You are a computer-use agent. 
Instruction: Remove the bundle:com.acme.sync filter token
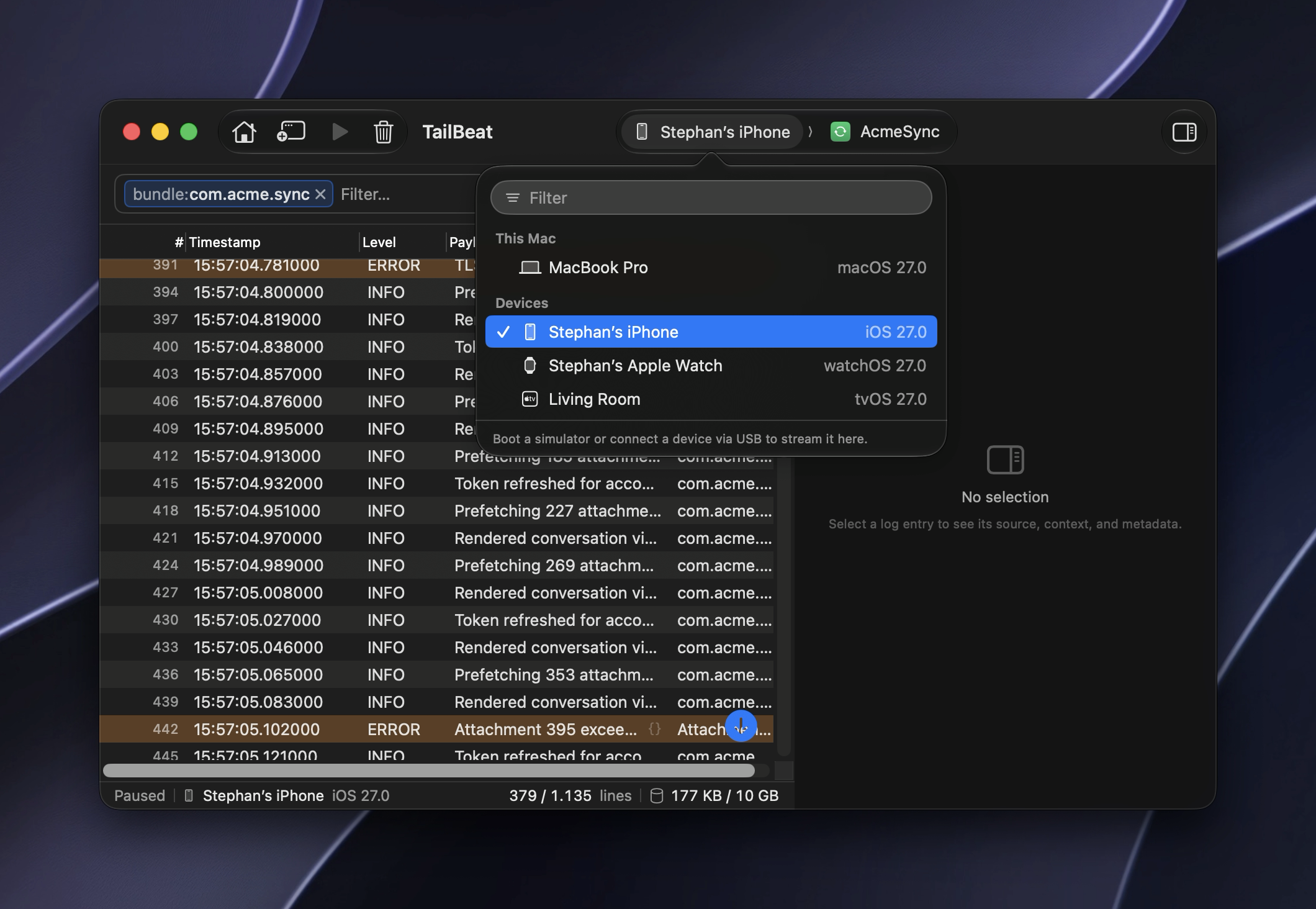[x=320, y=194]
